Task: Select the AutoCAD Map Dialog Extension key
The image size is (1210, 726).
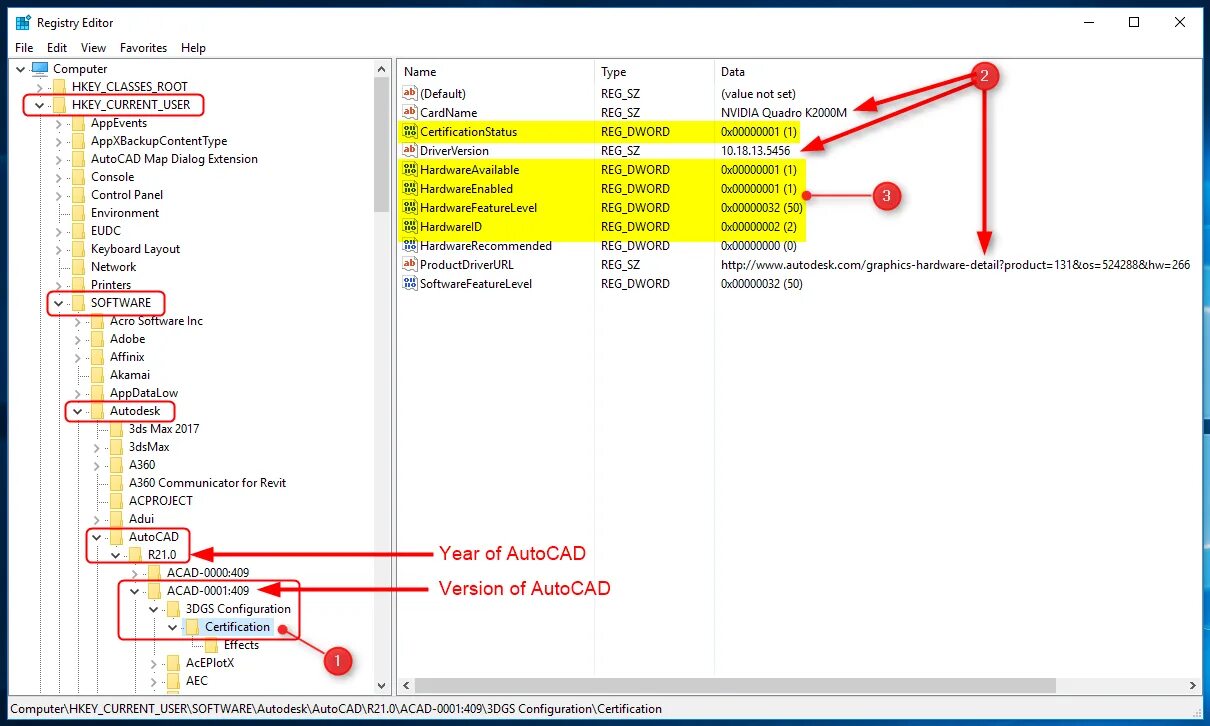Action: pyautogui.click(x=174, y=159)
